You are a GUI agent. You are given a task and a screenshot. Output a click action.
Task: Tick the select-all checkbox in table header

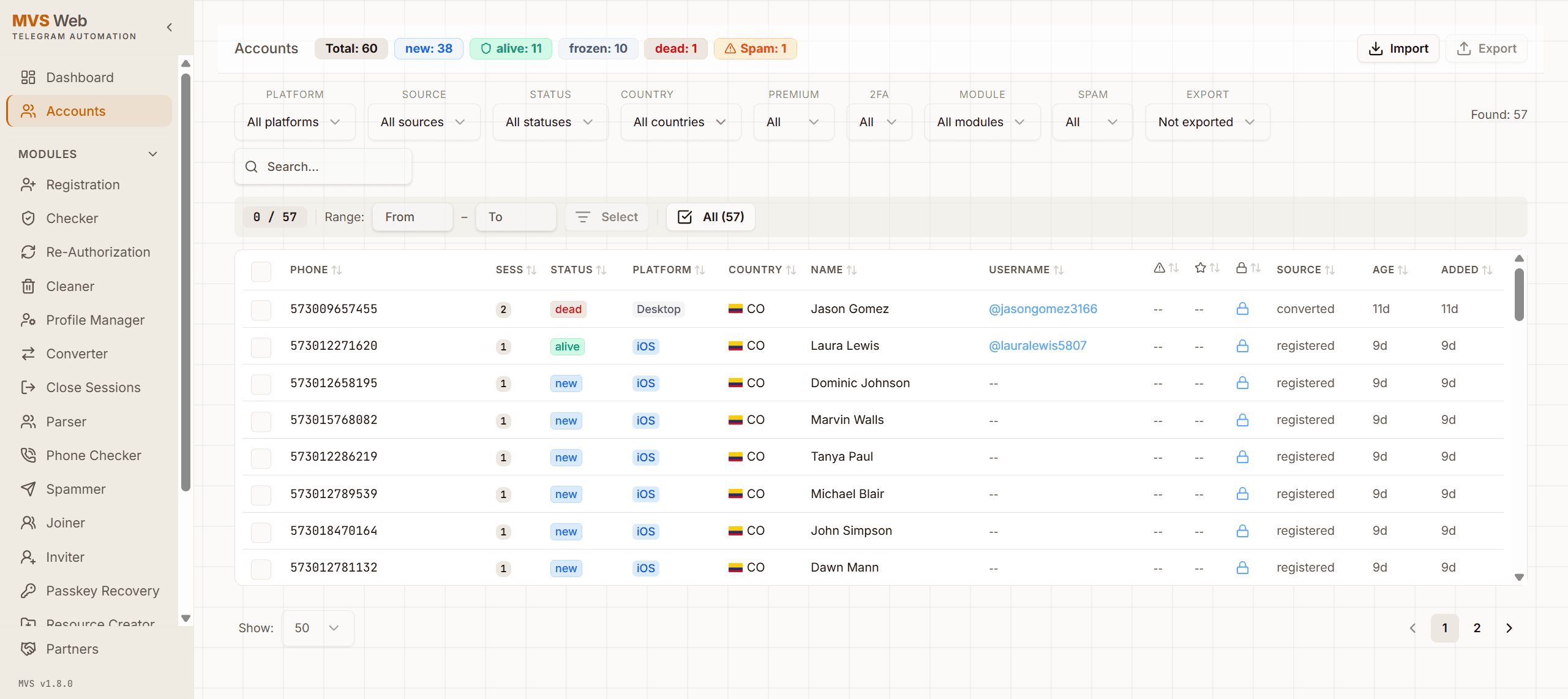261,271
